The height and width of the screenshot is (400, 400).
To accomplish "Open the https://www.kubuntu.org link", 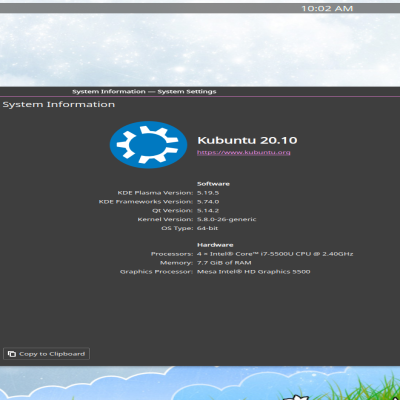I will pyautogui.click(x=244, y=152).
